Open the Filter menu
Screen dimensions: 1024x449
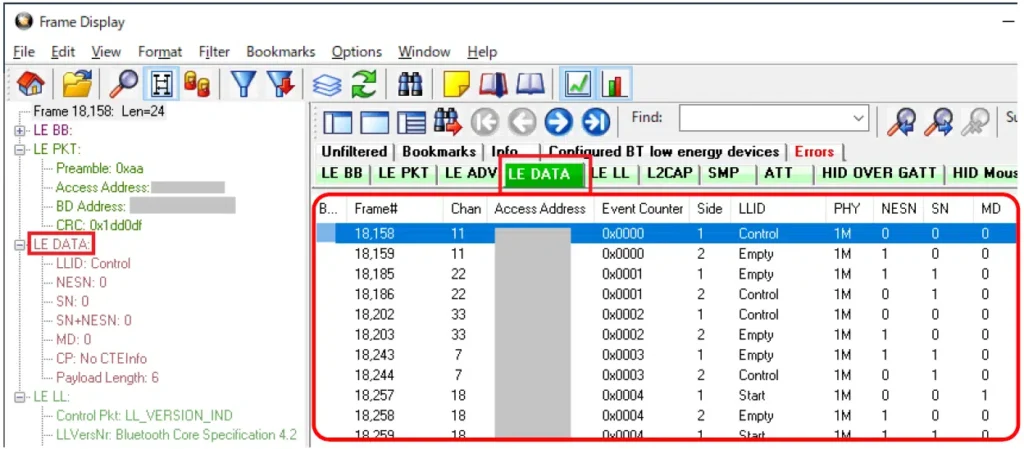point(214,52)
